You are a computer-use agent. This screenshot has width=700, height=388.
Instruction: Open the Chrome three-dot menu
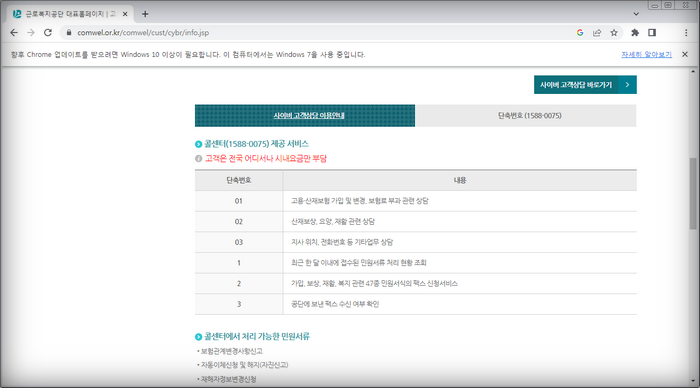(x=686, y=33)
